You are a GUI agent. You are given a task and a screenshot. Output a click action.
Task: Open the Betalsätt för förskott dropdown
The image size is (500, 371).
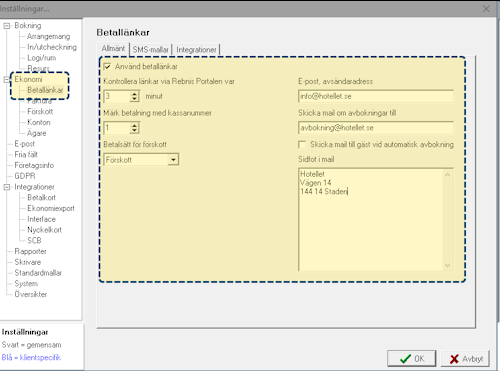[173, 160]
